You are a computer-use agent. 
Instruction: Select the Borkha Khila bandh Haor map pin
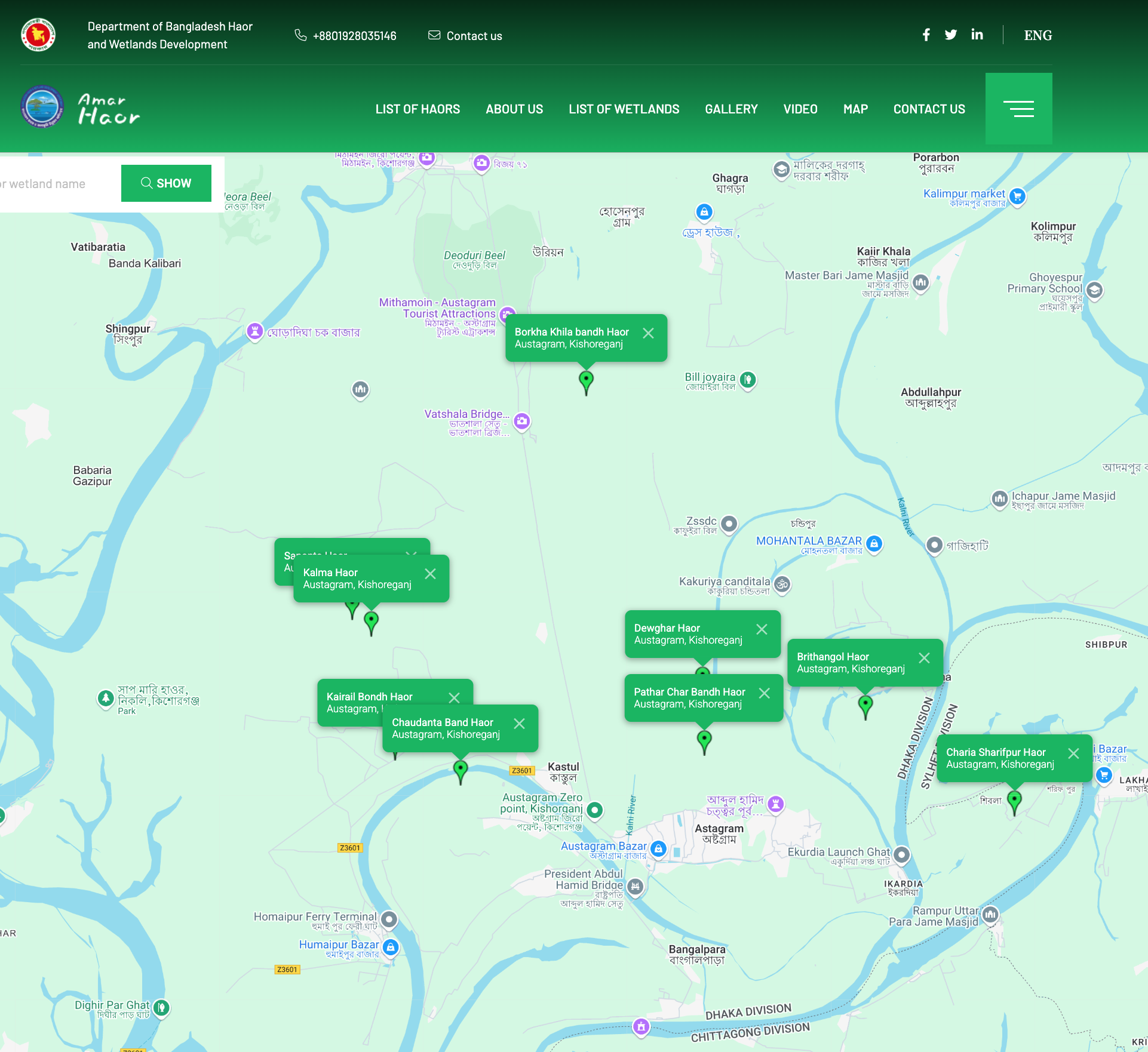[586, 382]
